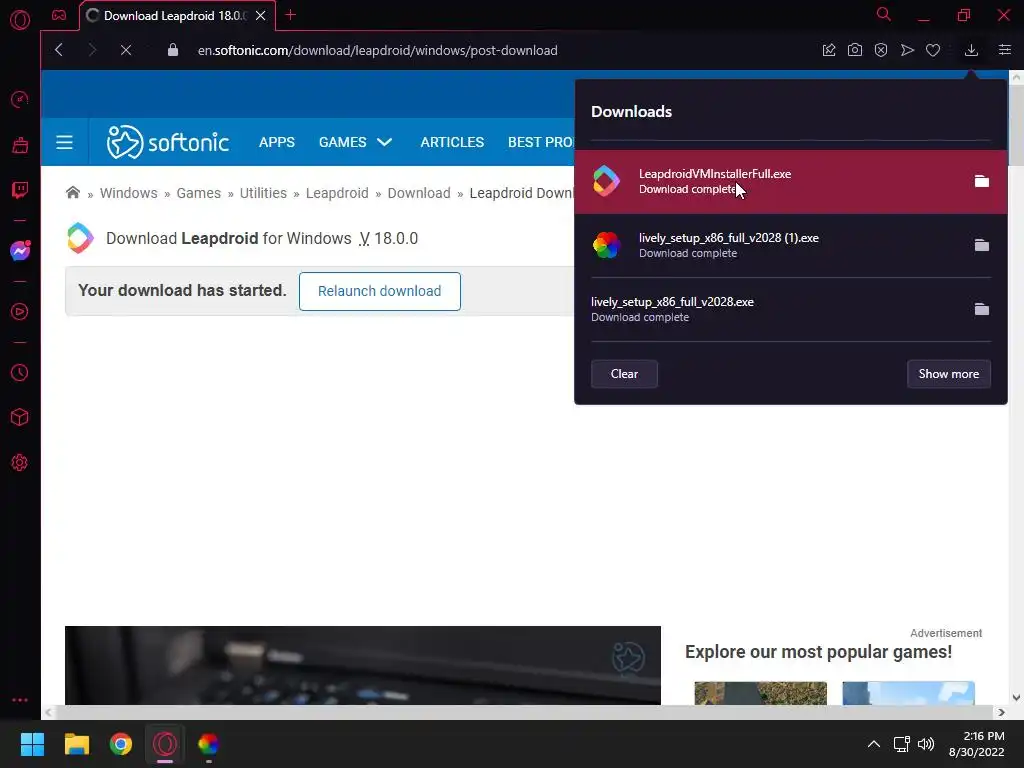Toggle the Downloads toolbar icon
The height and width of the screenshot is (768, 1024).
(971, 50)
